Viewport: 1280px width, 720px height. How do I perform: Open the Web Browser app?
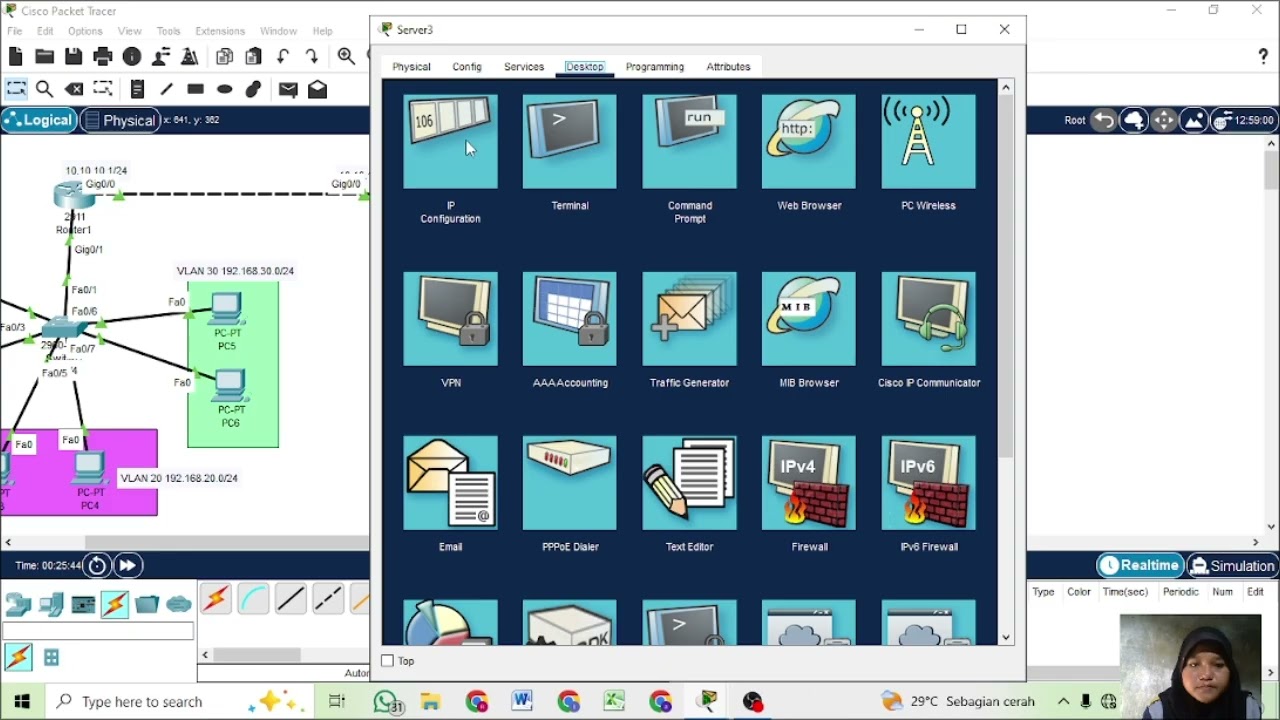809,142
